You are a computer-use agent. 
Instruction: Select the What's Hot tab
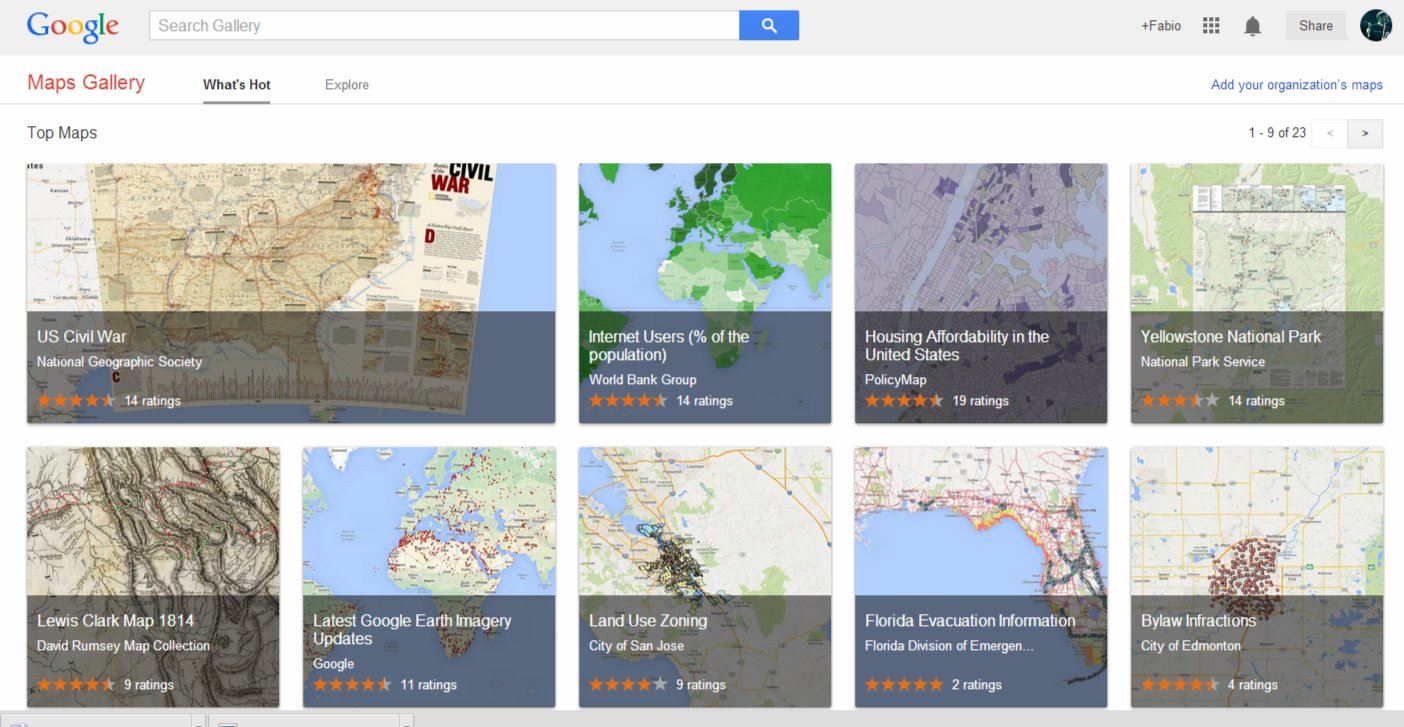(x=237, y=85)
